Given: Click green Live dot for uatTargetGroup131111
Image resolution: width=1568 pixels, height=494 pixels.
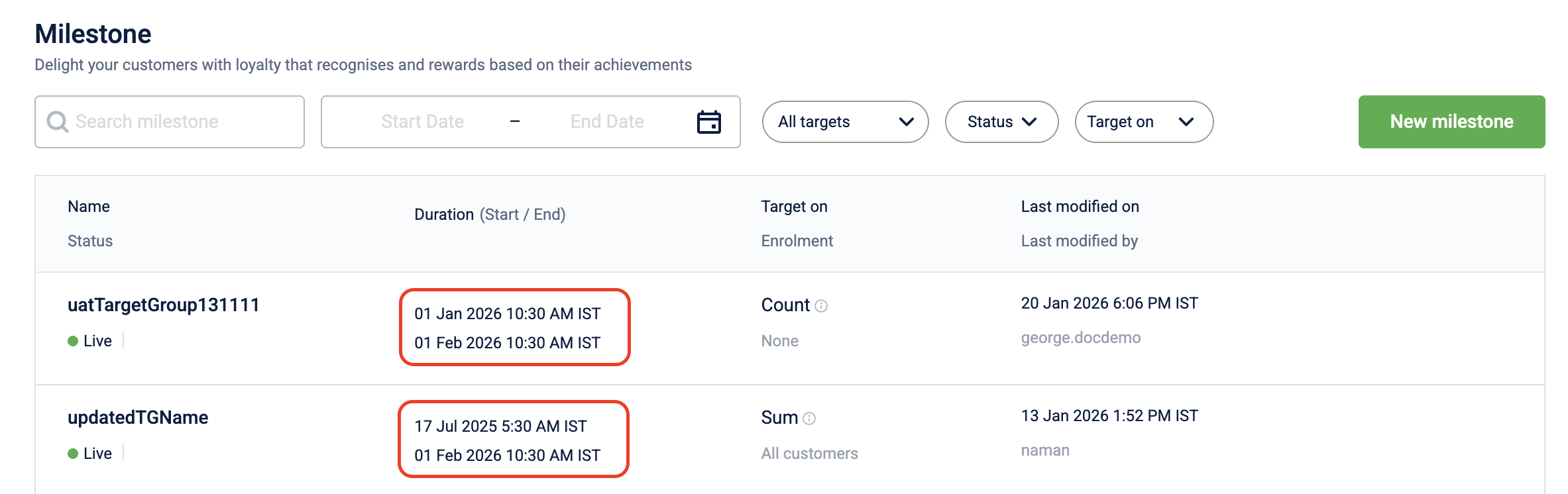Looking at the screenshot, I should point(73,341).
